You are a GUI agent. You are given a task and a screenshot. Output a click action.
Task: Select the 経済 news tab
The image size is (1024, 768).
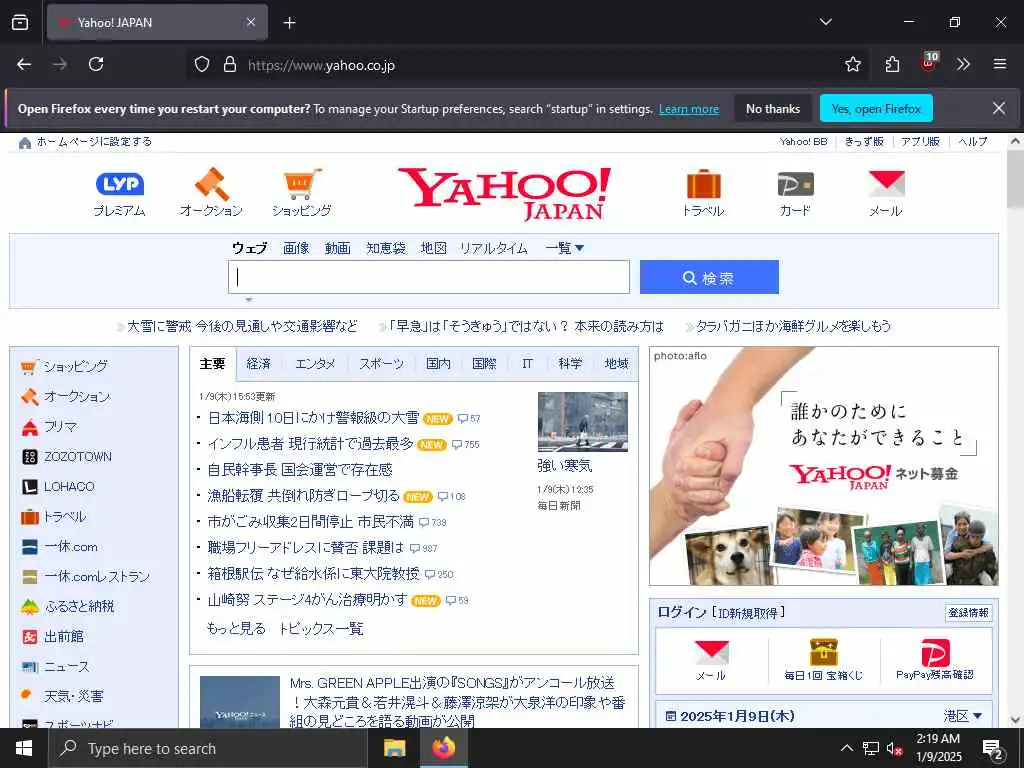tap(259, 364)
